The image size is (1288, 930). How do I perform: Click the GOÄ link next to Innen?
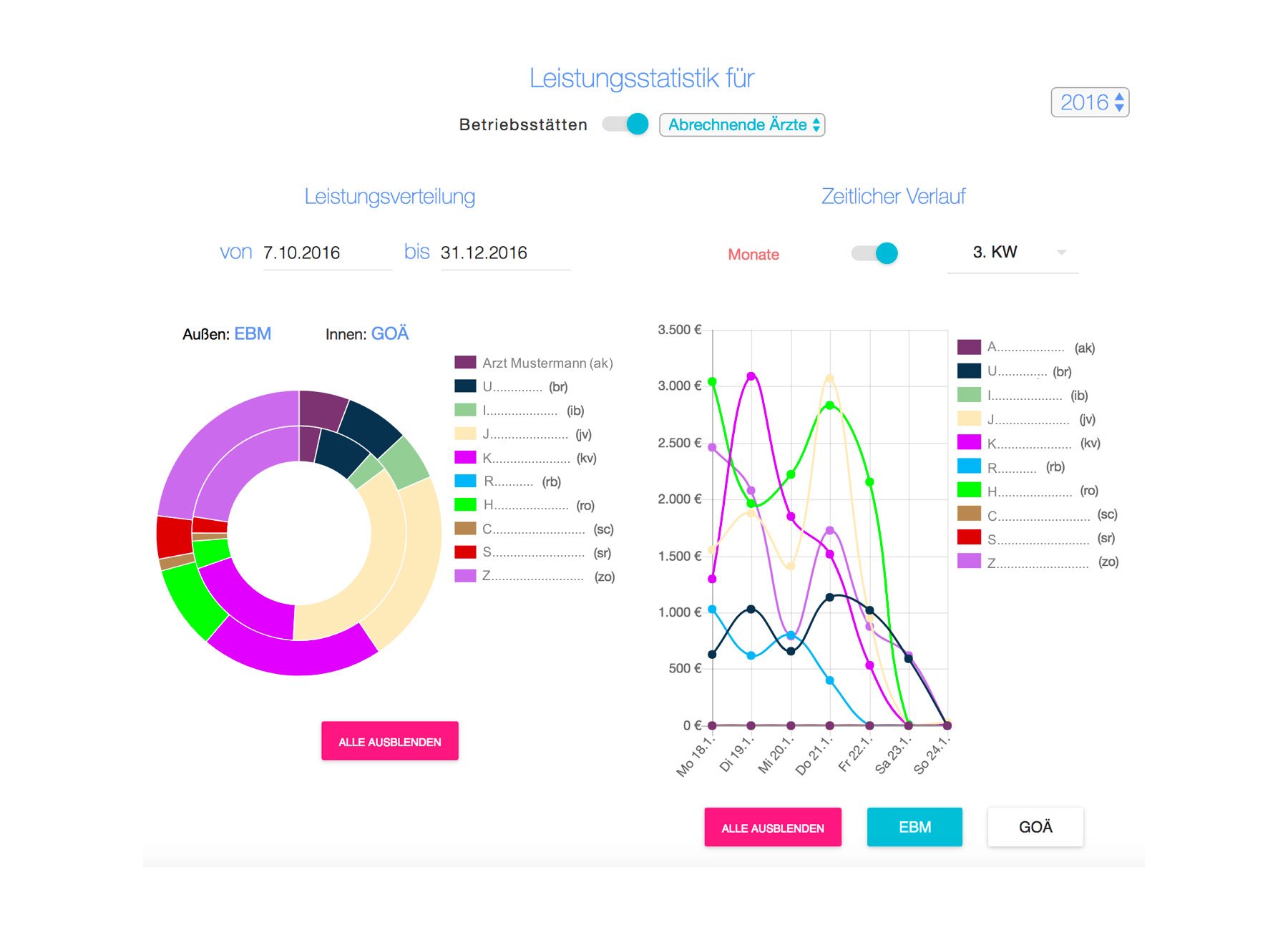point(390,334)
